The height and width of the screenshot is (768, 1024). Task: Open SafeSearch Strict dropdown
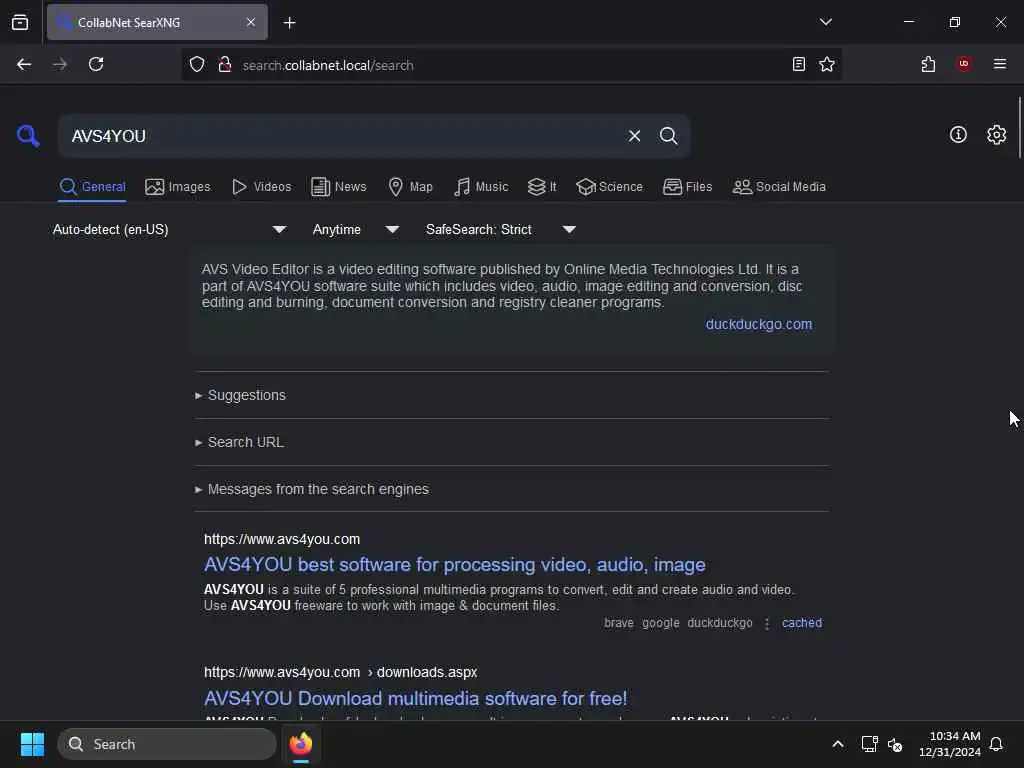(500, 229)
